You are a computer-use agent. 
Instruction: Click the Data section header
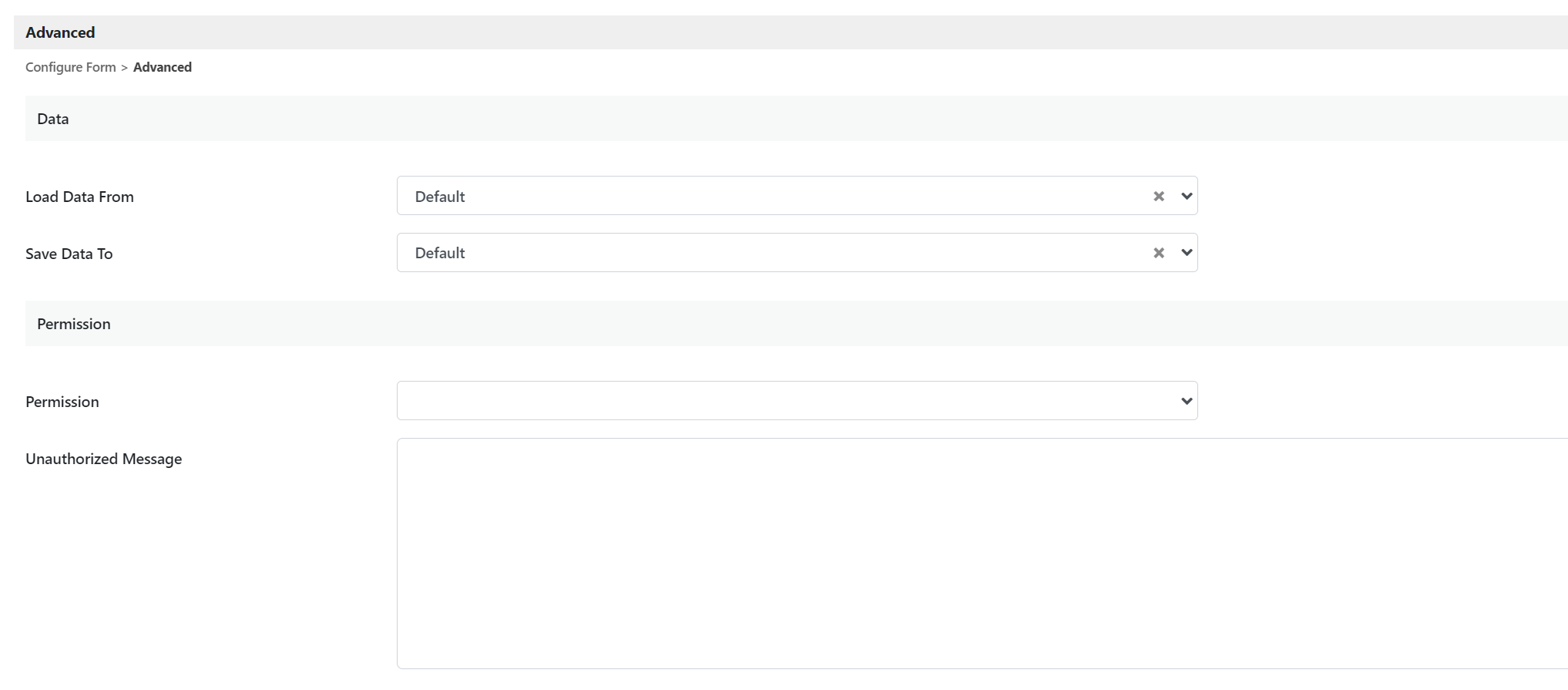(53, 119)
